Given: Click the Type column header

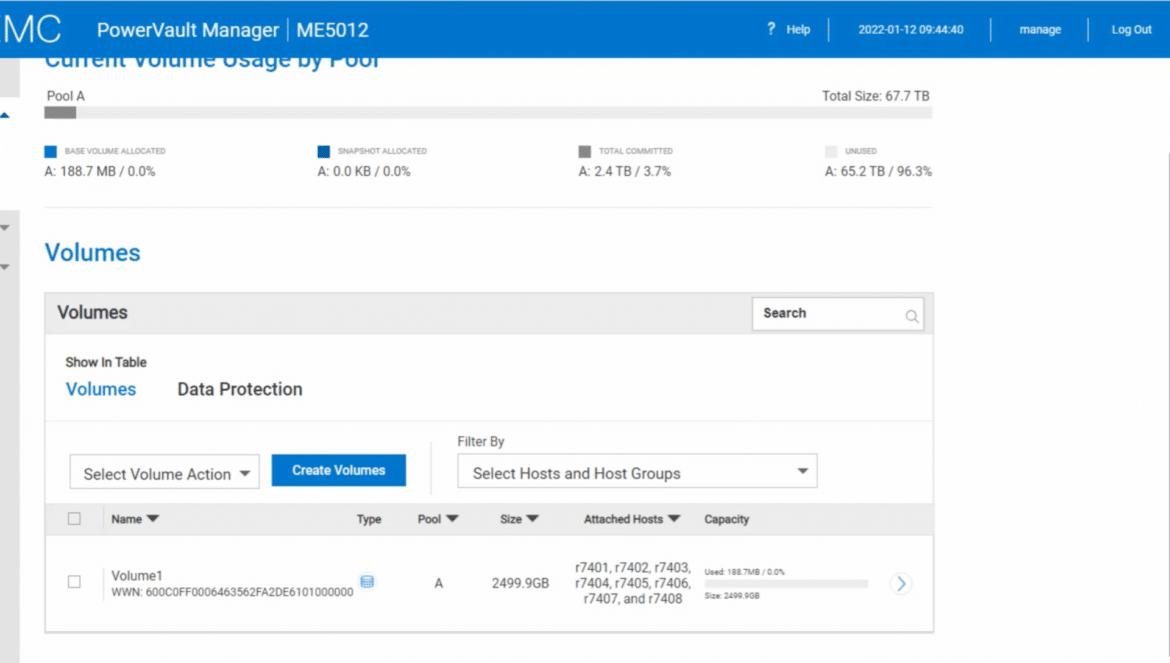Looking at the screenshot, I should coord(369,519).
